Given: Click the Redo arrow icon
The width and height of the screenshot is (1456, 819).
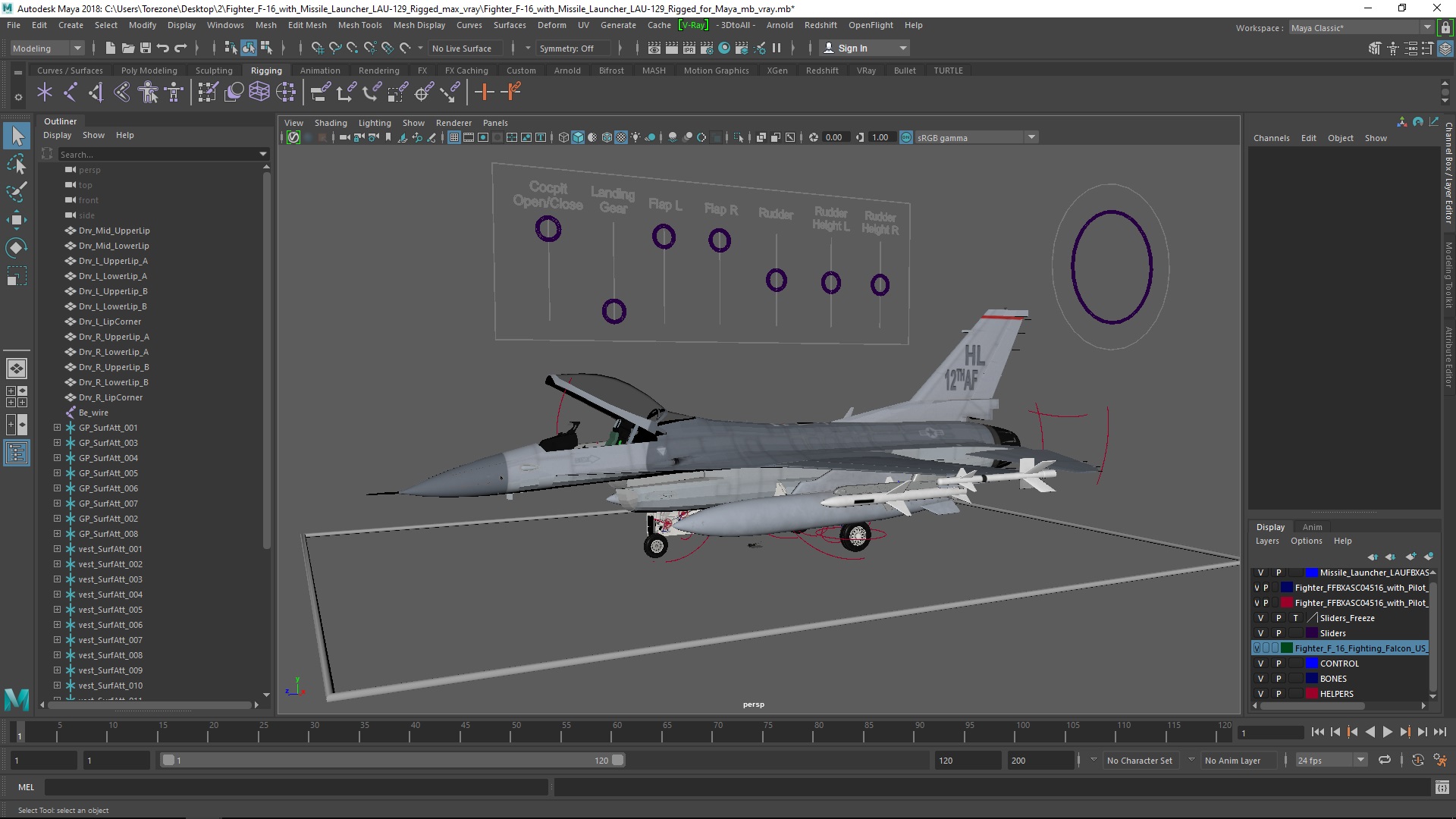Looking at the screenshot, I should 180,48.
